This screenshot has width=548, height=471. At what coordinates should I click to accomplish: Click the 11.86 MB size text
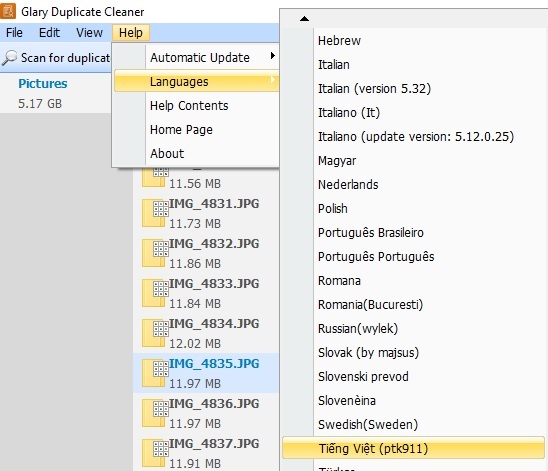195,264
